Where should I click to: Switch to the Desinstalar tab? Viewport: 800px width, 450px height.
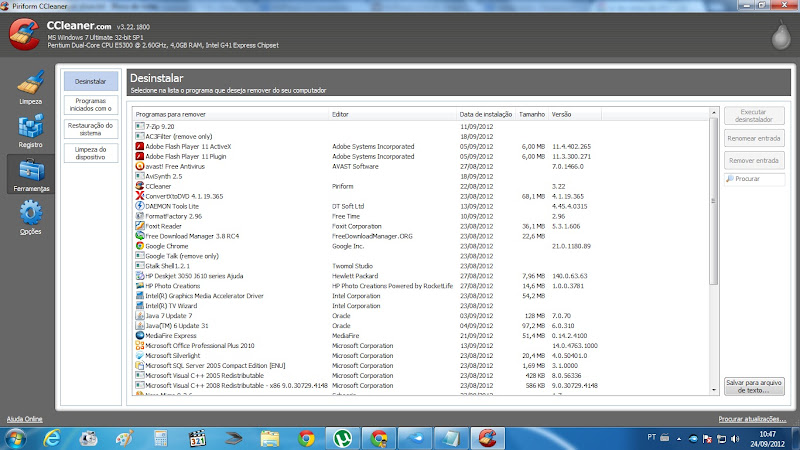point(91,81)
